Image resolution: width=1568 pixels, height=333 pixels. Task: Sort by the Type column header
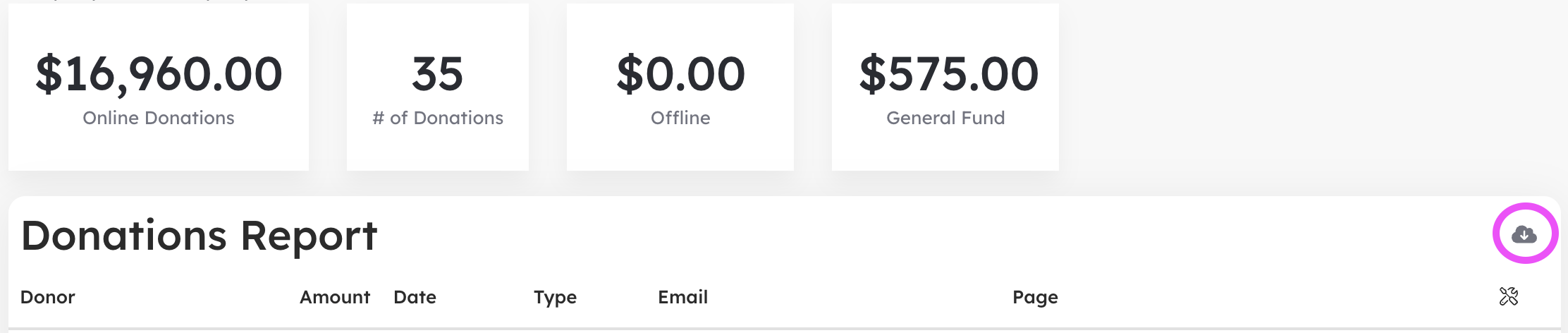(x=555, y=298)
